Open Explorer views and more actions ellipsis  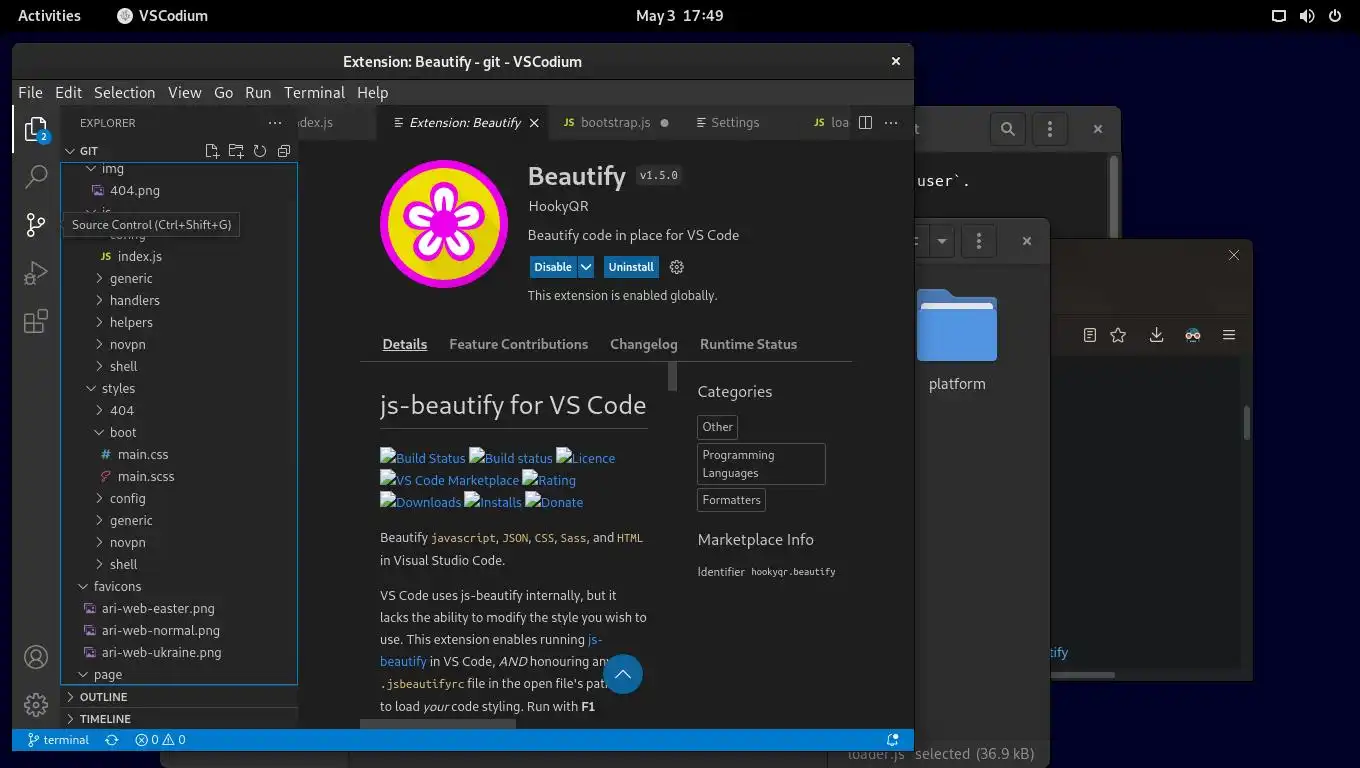coord(275,123)
